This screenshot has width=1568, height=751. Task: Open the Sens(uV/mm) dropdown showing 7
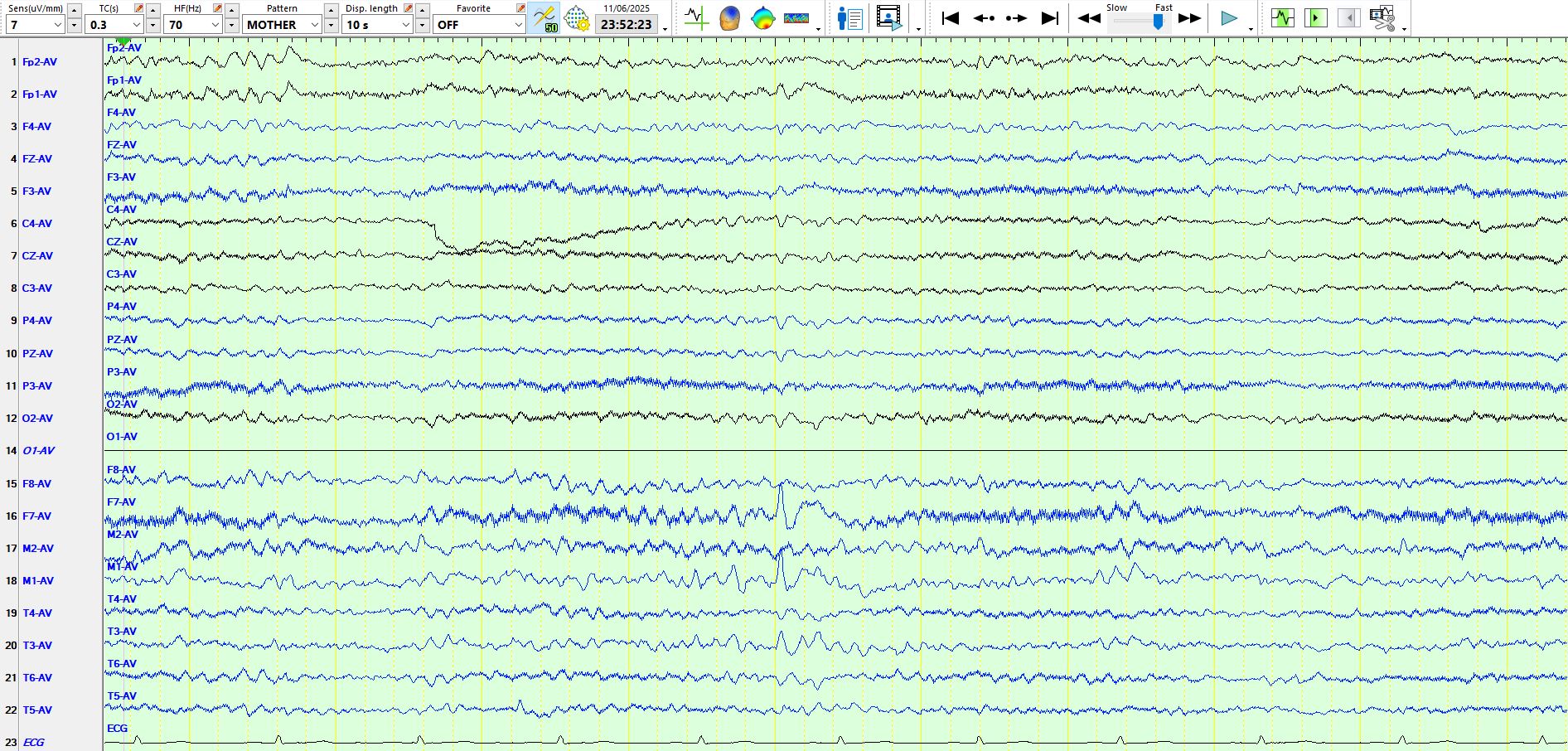[x=35, y=25]
